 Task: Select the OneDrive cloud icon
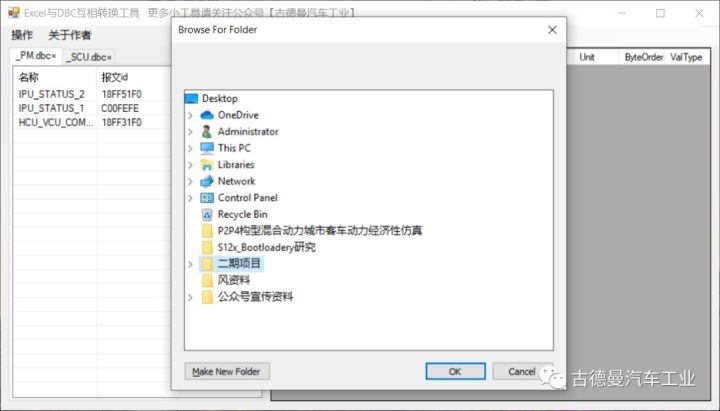(x=207, y=115)
